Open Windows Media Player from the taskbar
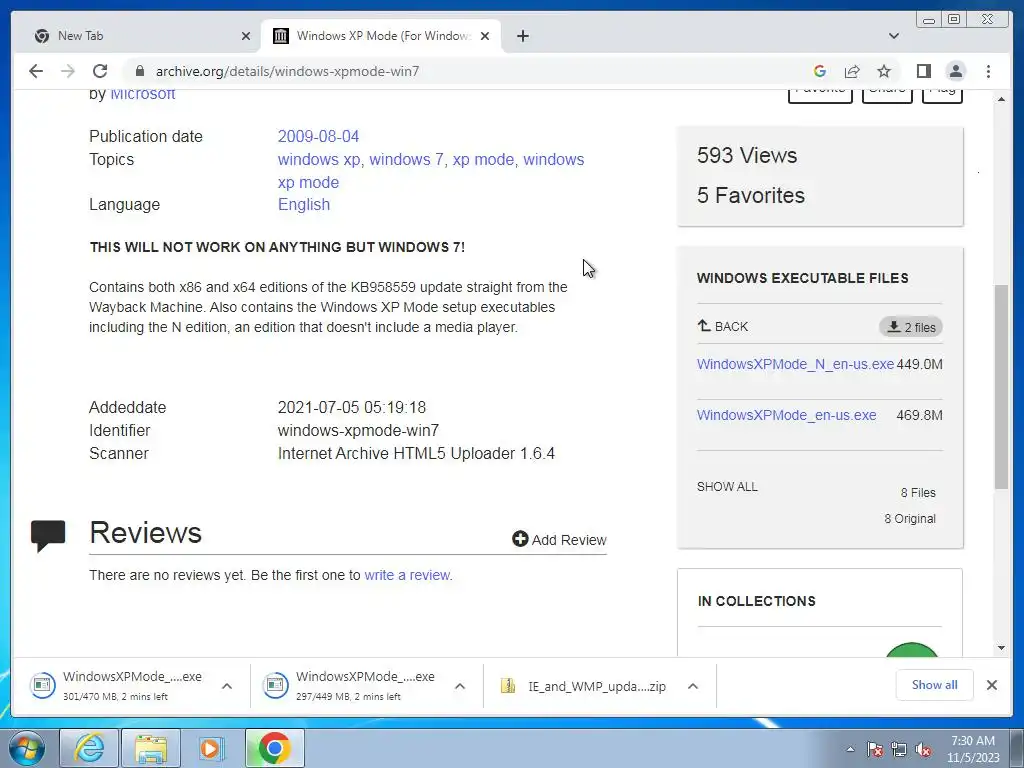Screen dimensions: 1024x768 tap(211, 748)
